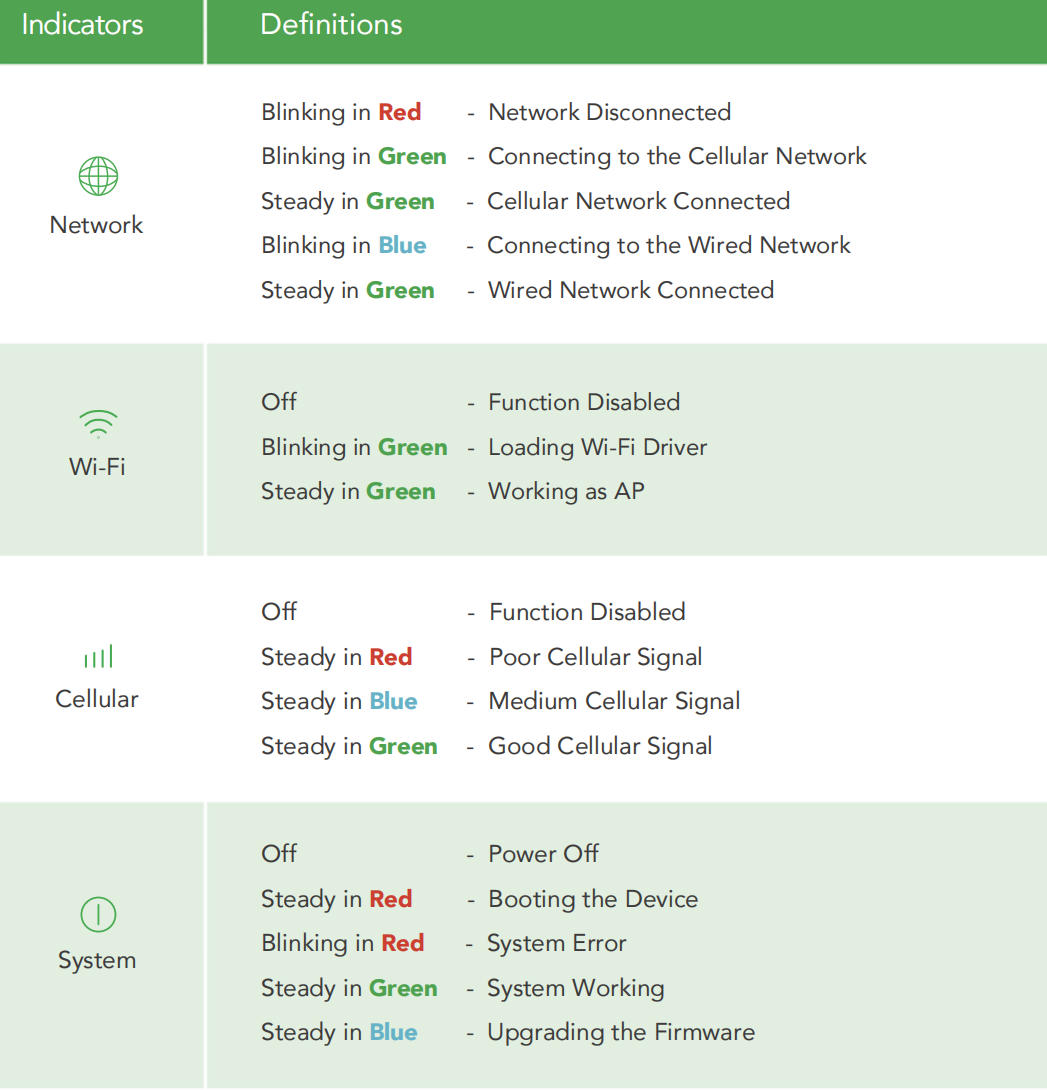1047x1090 pixels.
Task: Click the System indicator label
Action: click(97, 961)
